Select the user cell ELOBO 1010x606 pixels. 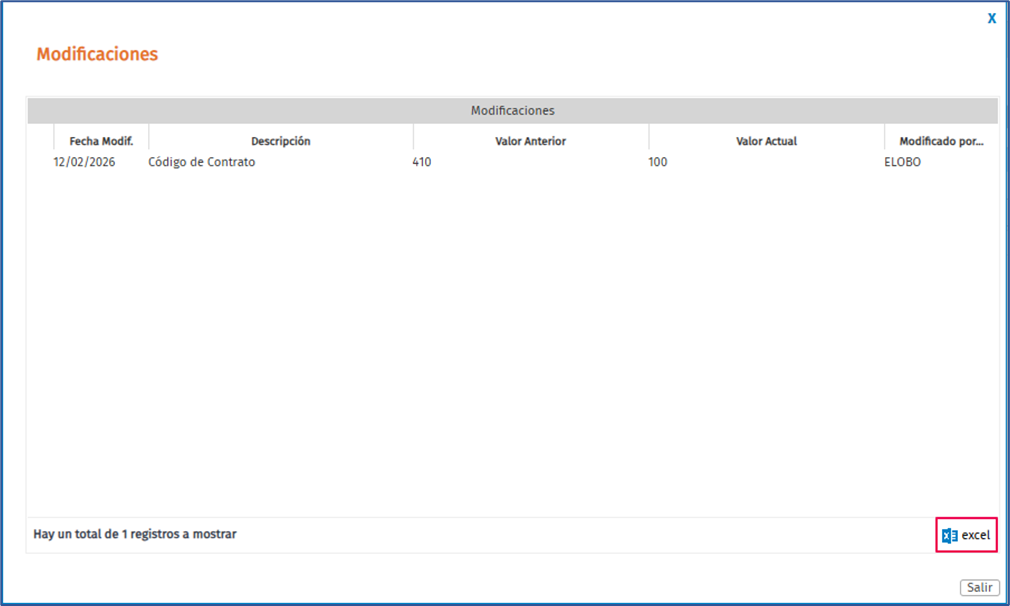902,162
